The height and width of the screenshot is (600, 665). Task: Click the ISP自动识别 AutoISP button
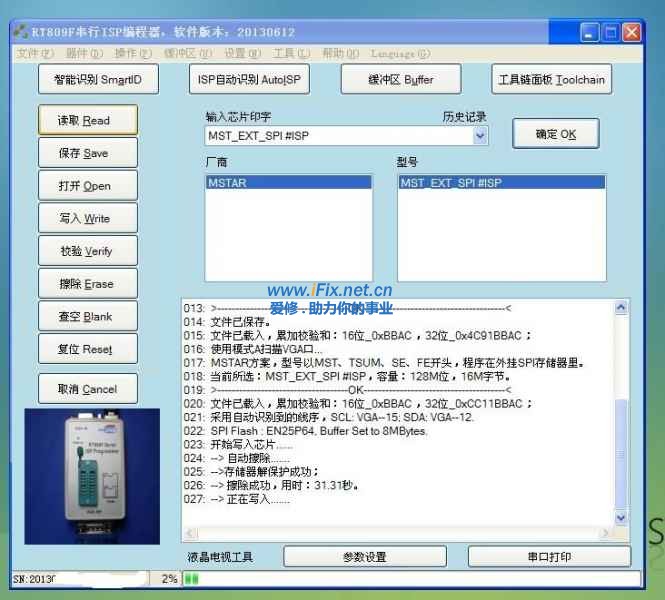(249, 79)
